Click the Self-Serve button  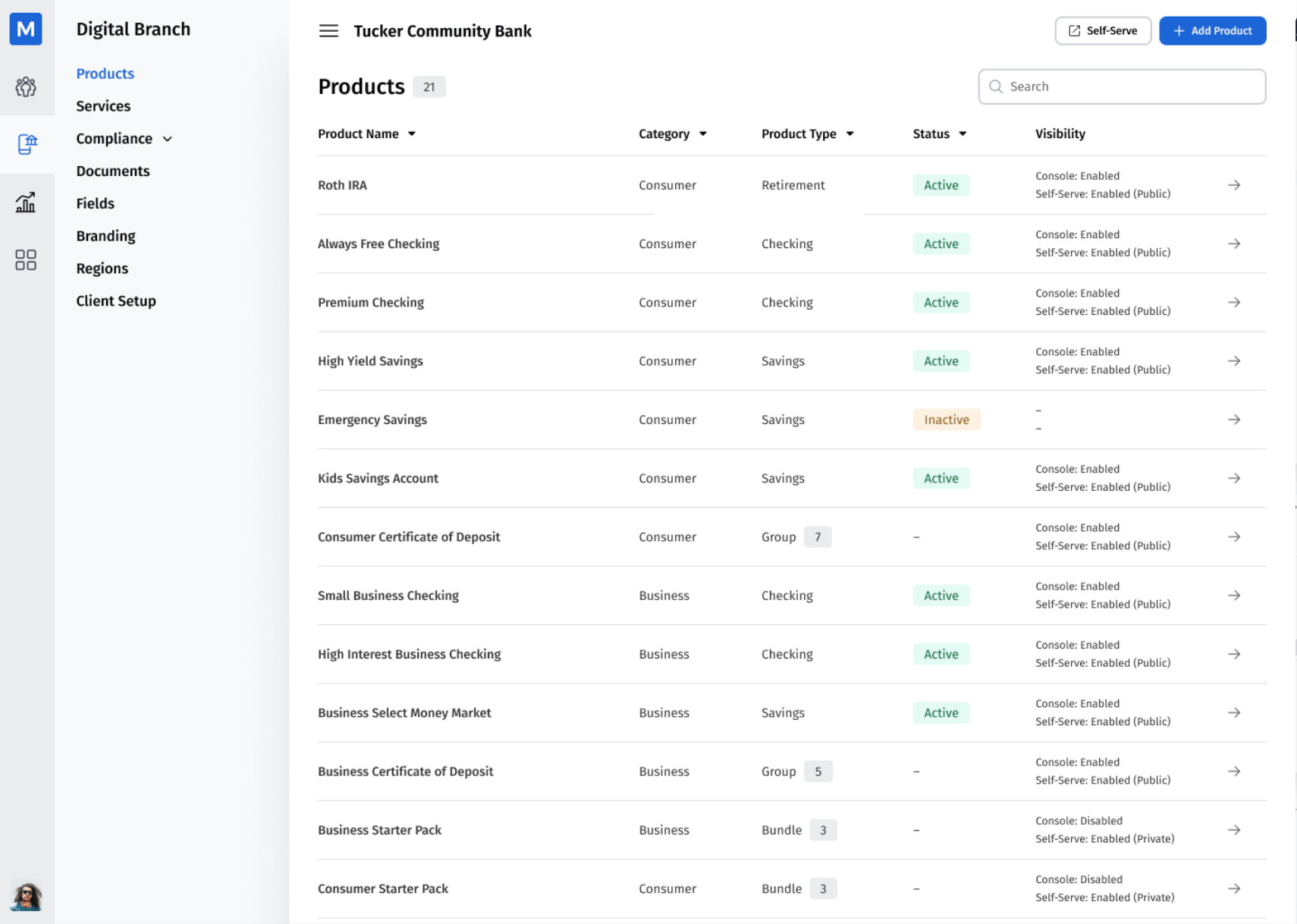pos(1103,31)
